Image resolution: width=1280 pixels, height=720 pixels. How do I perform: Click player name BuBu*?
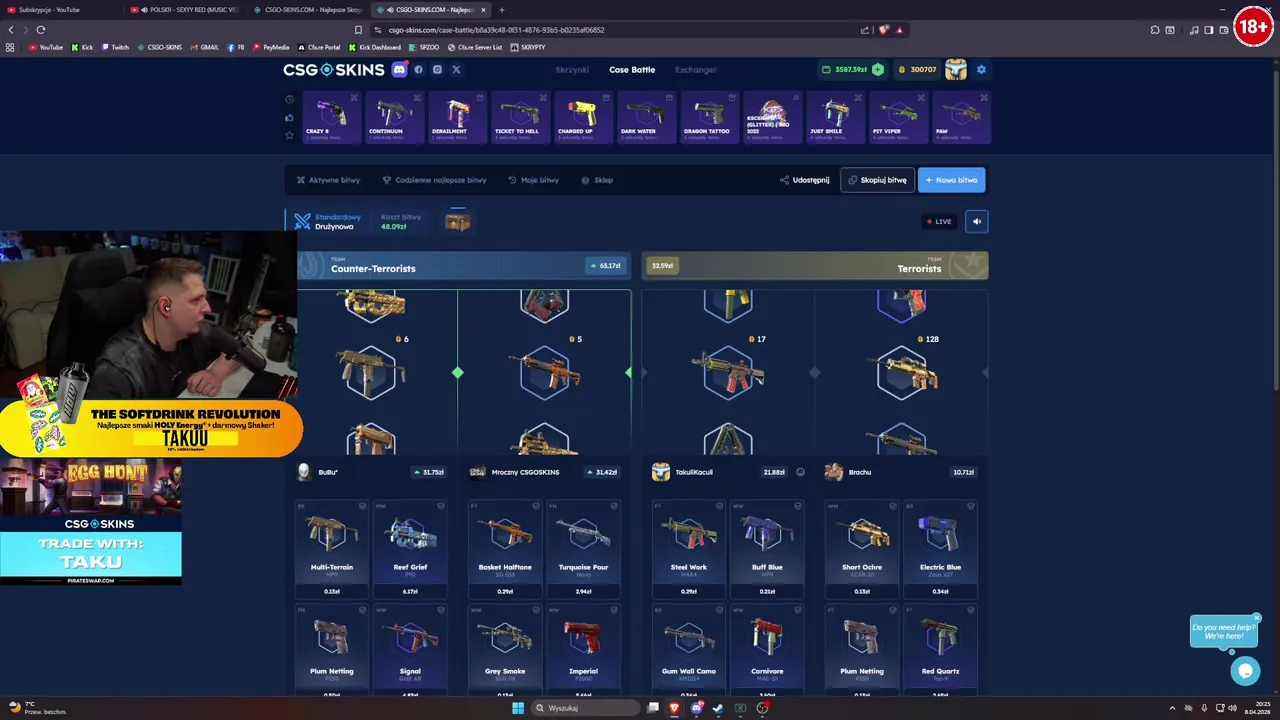[x=328, y=472]
